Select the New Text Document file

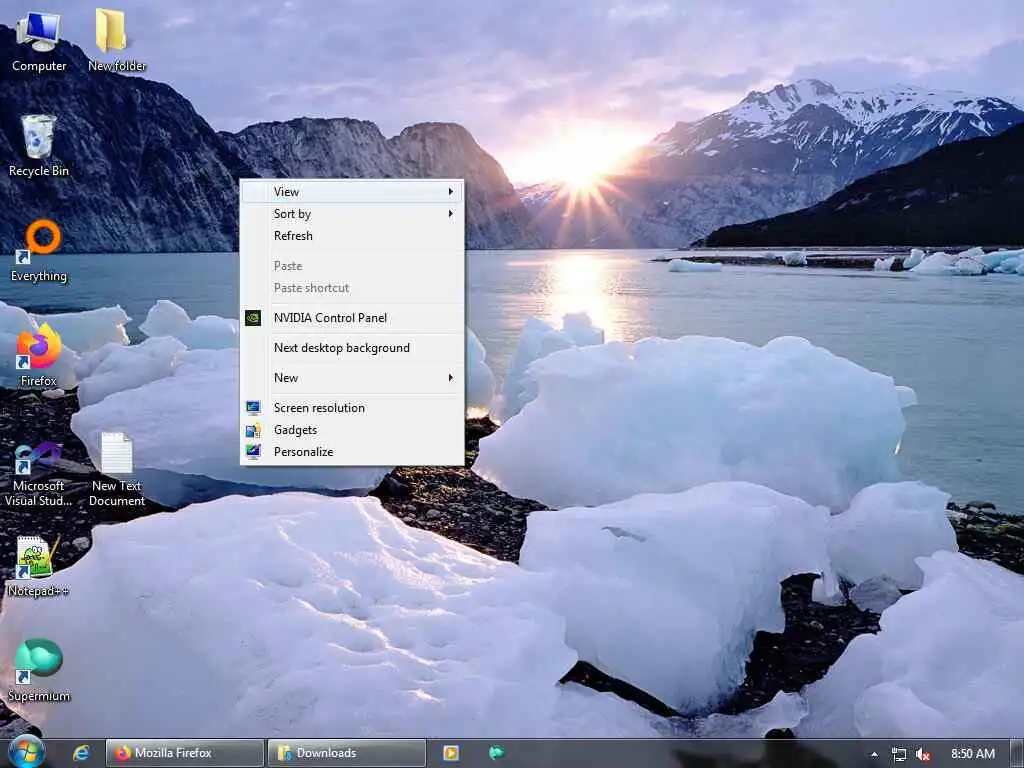(x=116, y=470)
